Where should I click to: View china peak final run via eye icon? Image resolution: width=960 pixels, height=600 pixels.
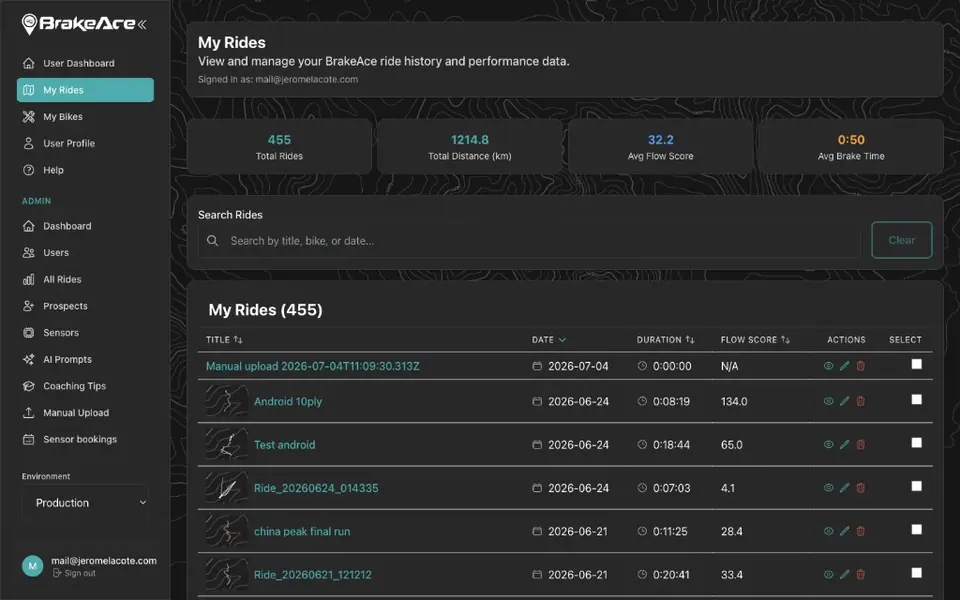(x=828, y=531)
